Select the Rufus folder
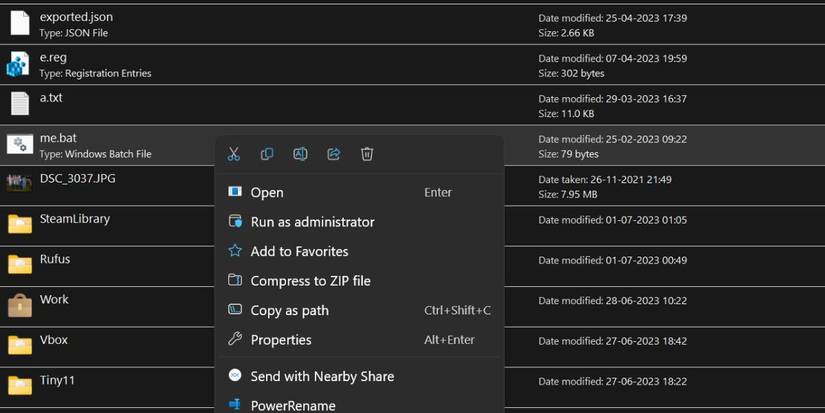The width and height of the screenshot is (825, 413). tap(54, 259)
